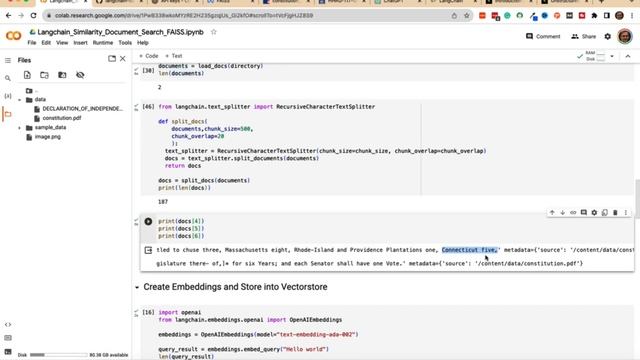Toggle hidden files visibility icon

[x=80, y=75]
